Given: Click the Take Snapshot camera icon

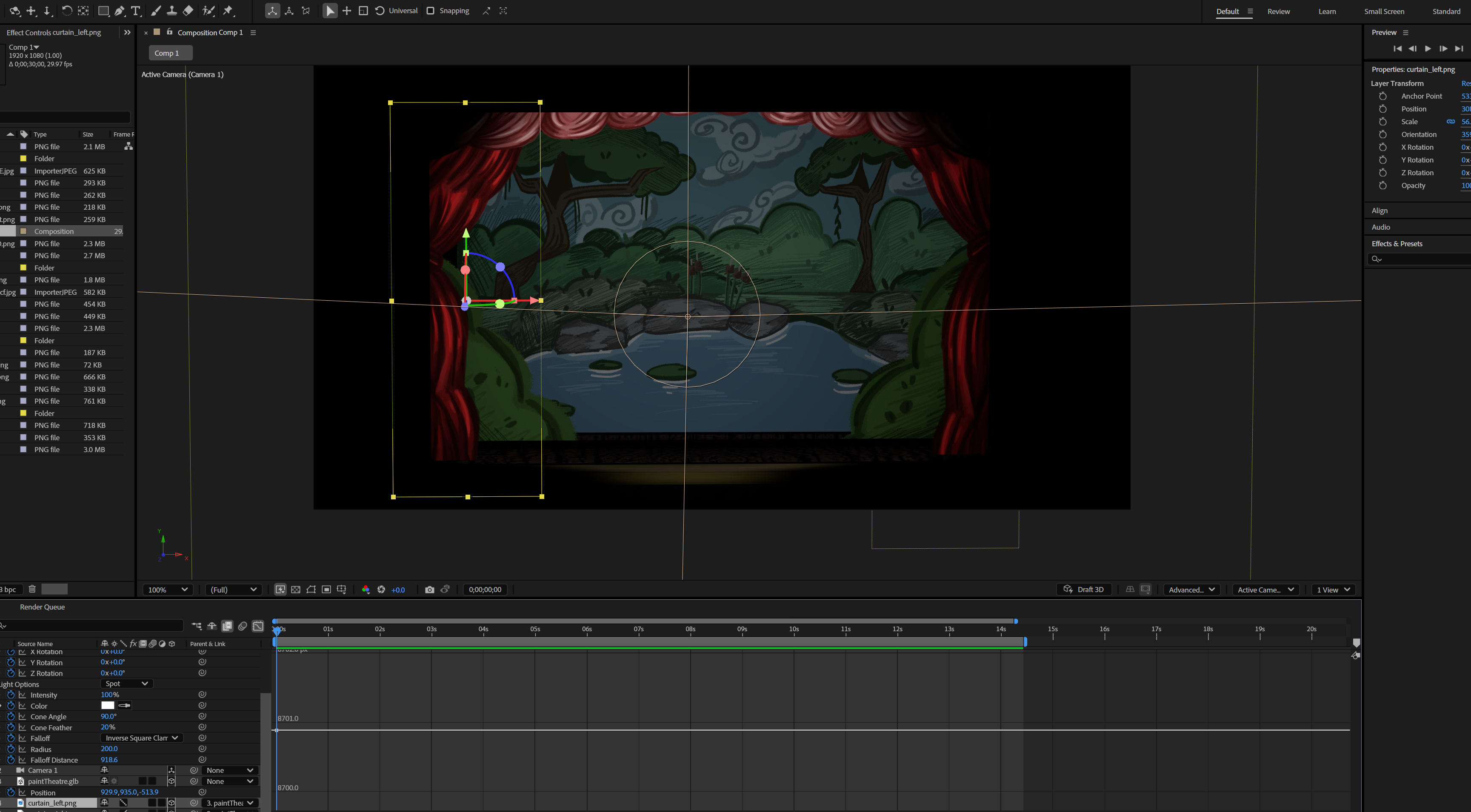Looking at the screenshot, I should coord(429,590).
